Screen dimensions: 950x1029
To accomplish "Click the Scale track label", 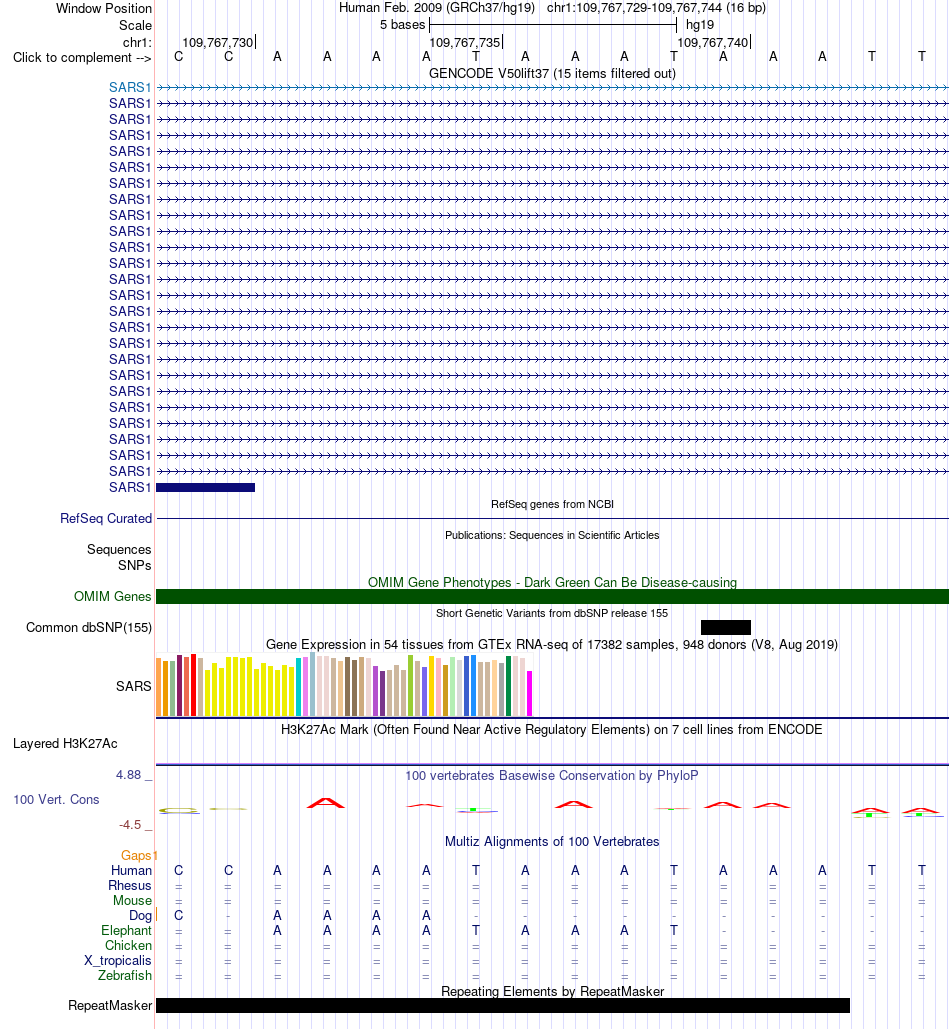I will 135,26.
